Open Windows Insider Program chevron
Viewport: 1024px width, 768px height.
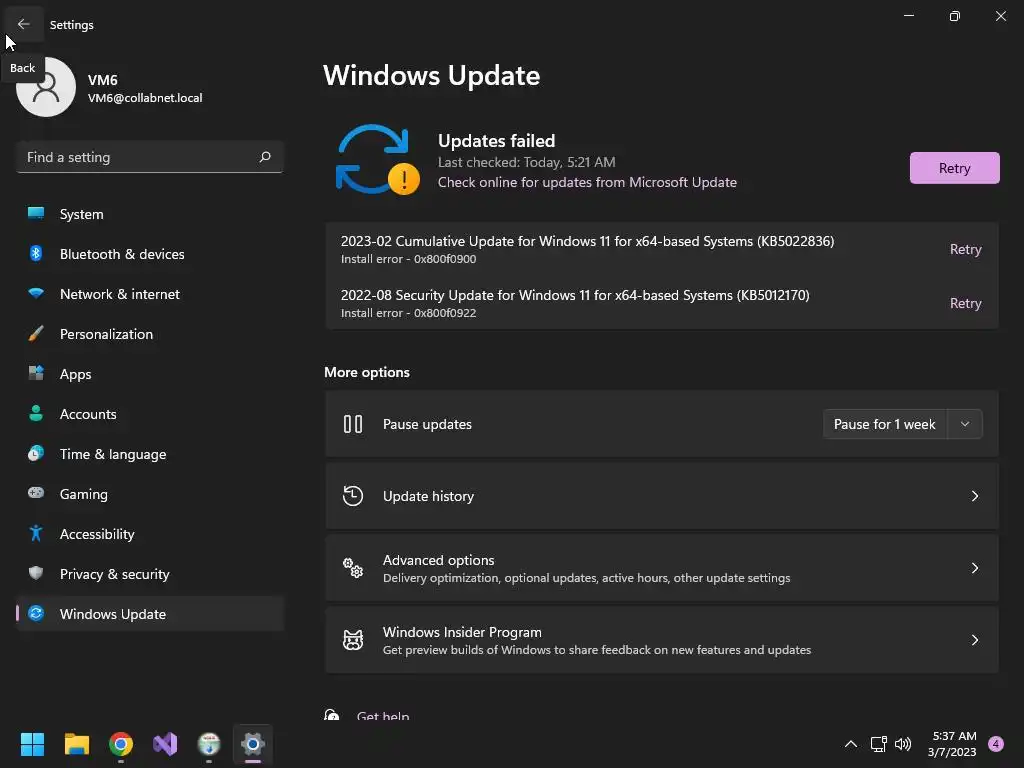pyautogui.click(x=974, y=639)
